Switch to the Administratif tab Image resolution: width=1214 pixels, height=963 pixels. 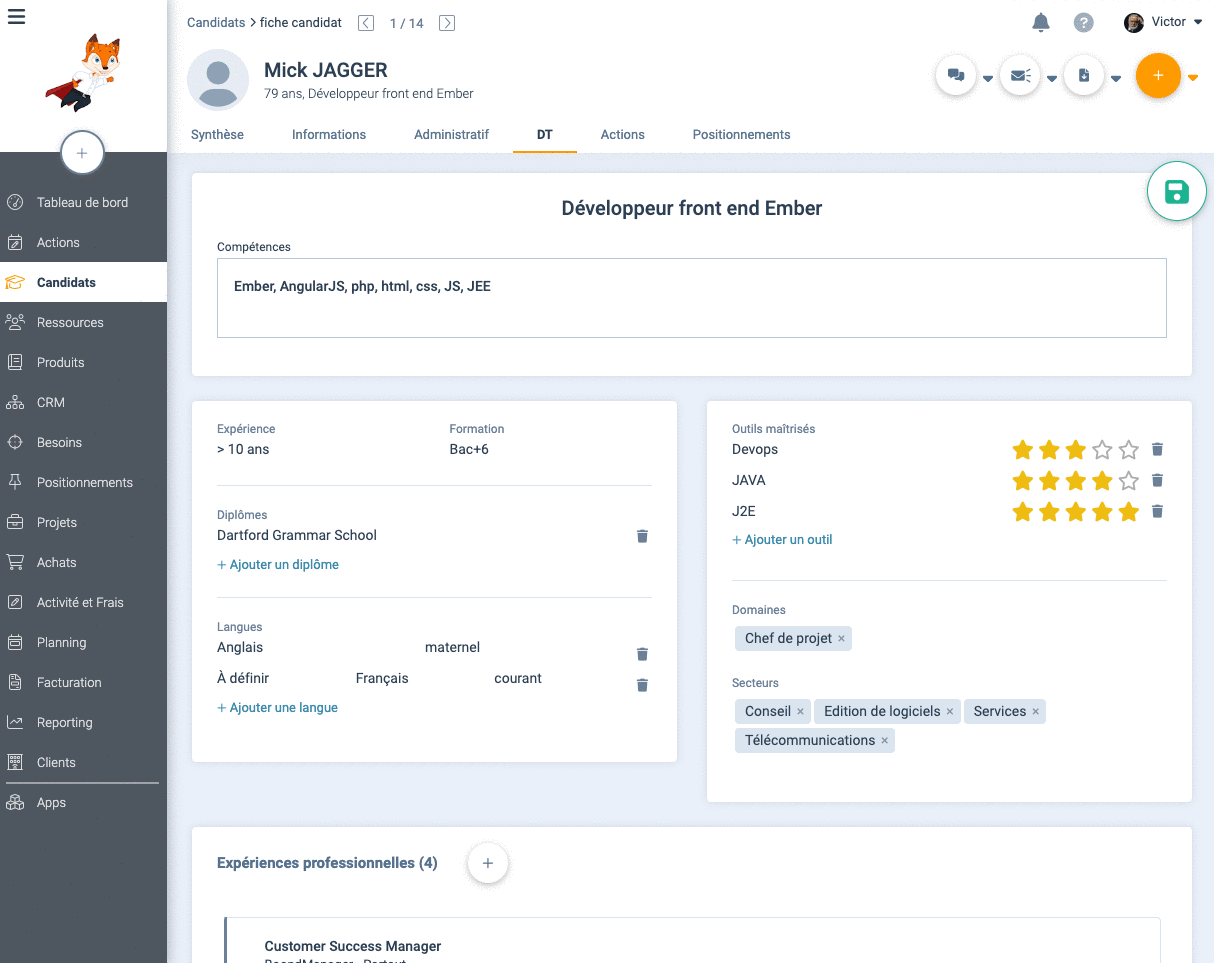pyautogui.click(x=451, y=134)
